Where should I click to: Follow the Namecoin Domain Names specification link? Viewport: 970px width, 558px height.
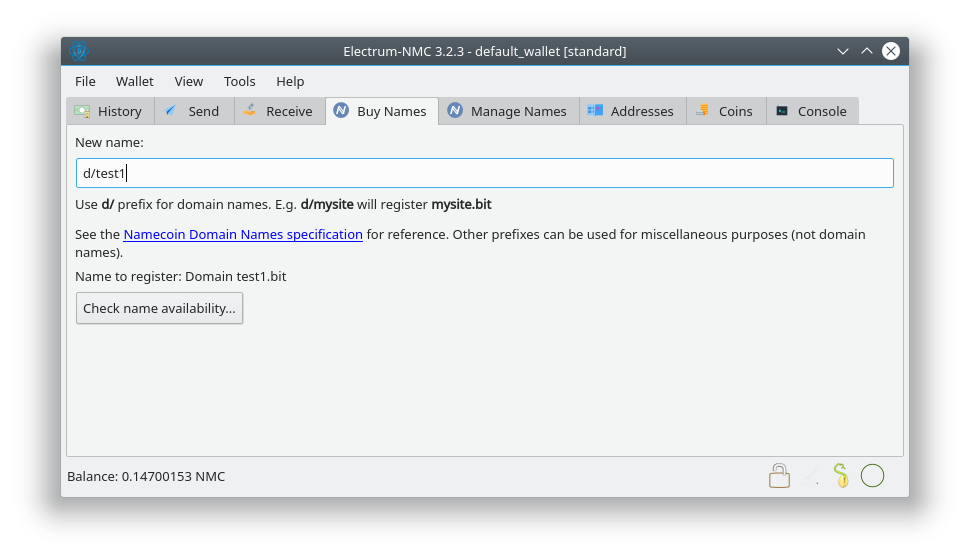(243, 234)
